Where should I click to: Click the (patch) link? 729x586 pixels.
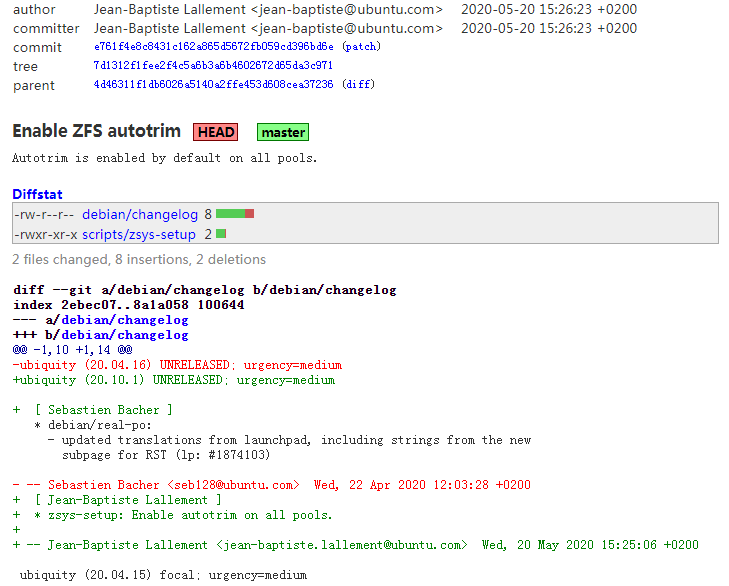(x=361, y=47)
